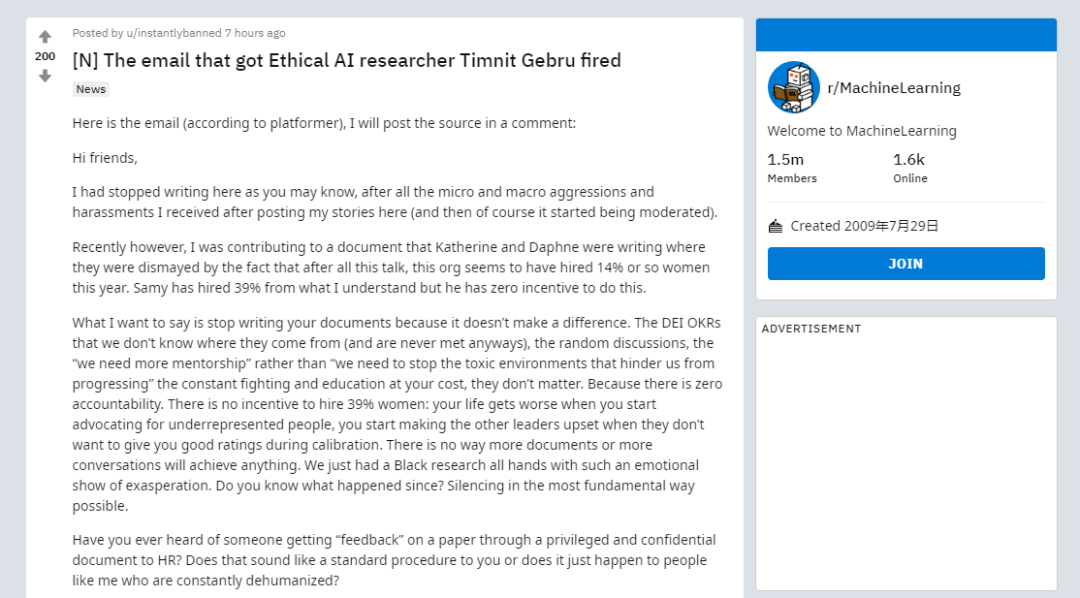The height and width of the screenshot is (598, 1080).
Task: Click the ADVERTISEMENT label
Action: 811,329
